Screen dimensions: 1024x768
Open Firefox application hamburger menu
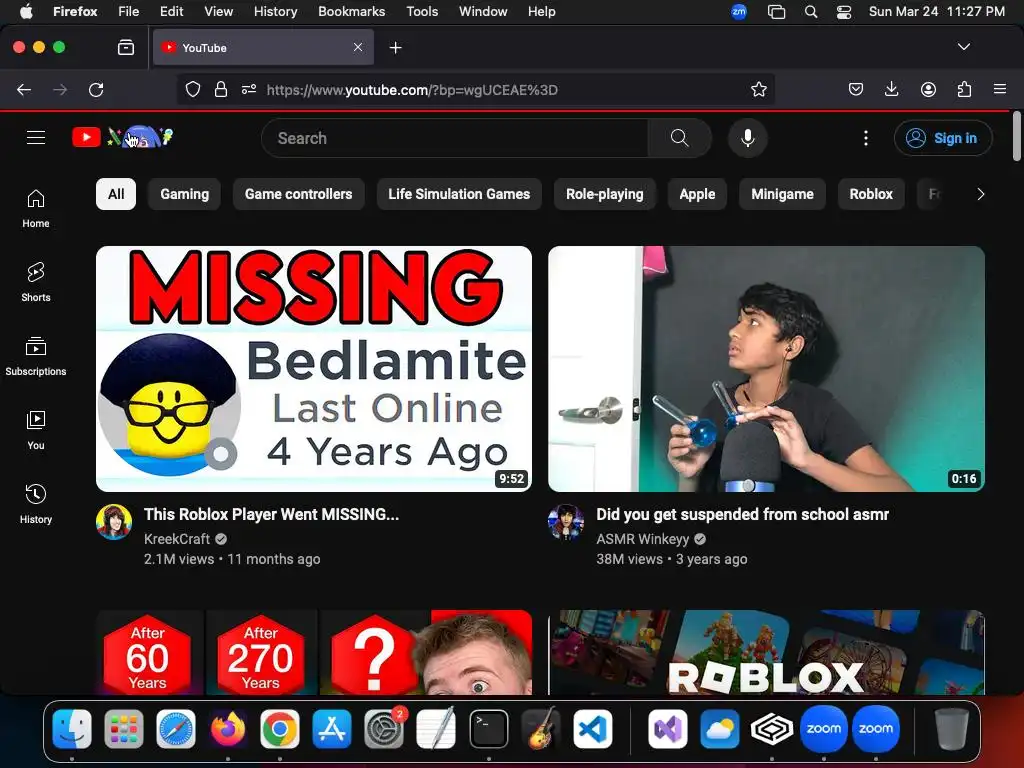[x=1000, y=89]
